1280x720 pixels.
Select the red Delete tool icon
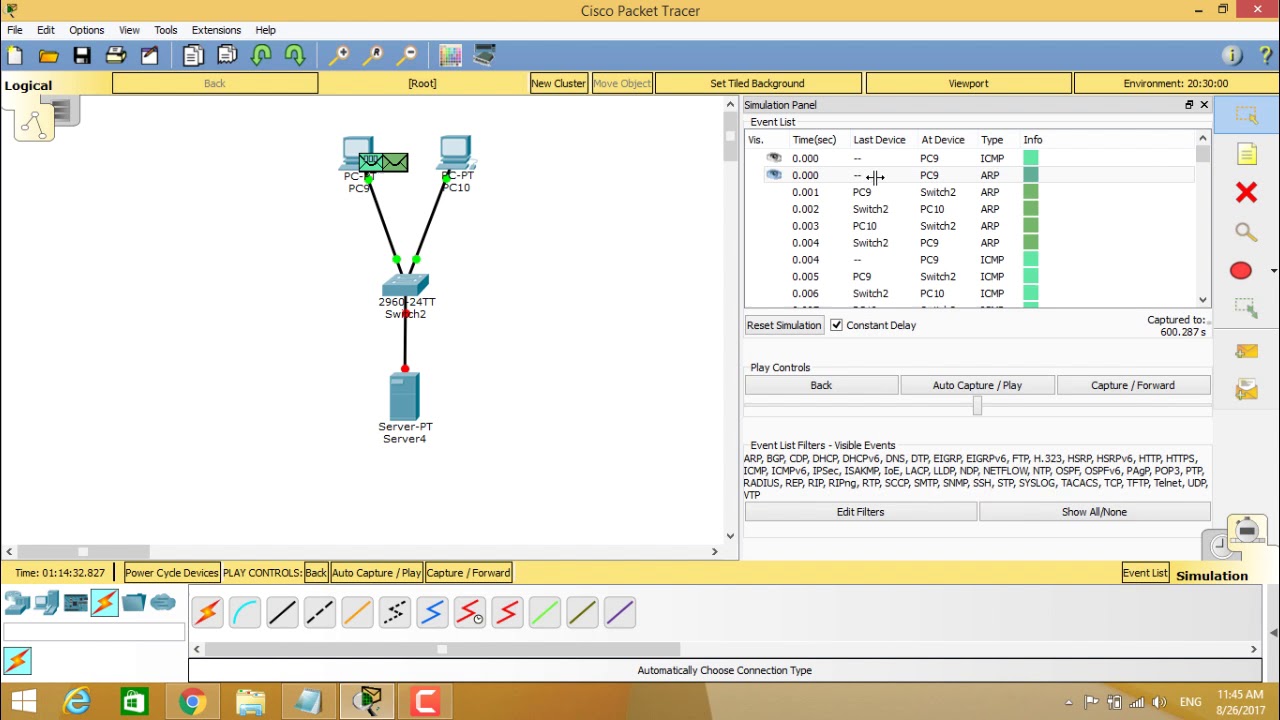click(x=1246, y=192)
